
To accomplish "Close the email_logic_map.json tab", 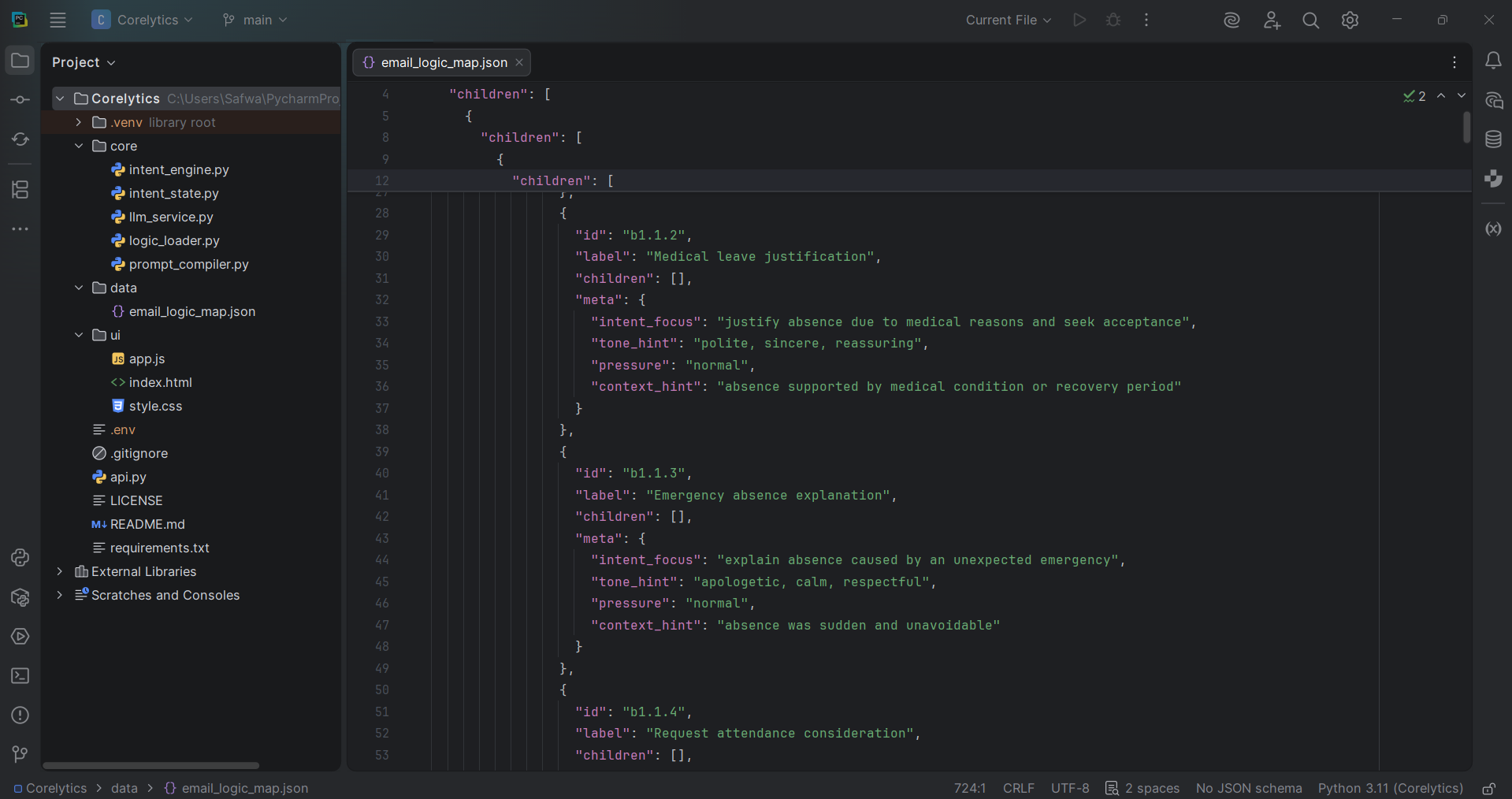I will coord(519,62).
